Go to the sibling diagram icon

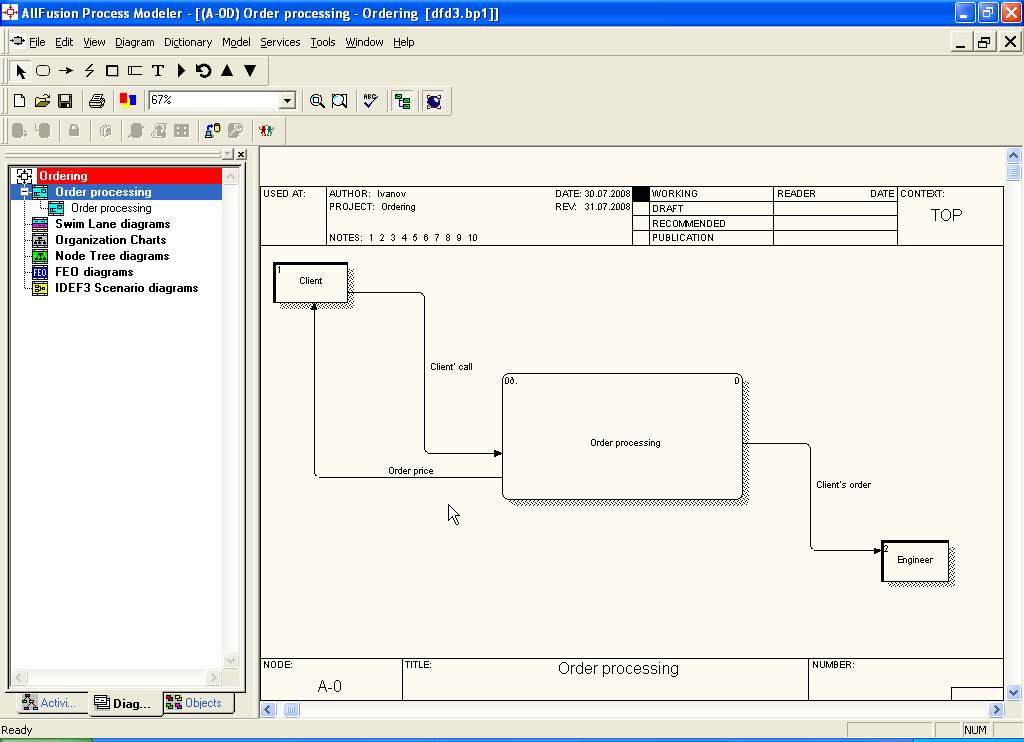[204, 71]
